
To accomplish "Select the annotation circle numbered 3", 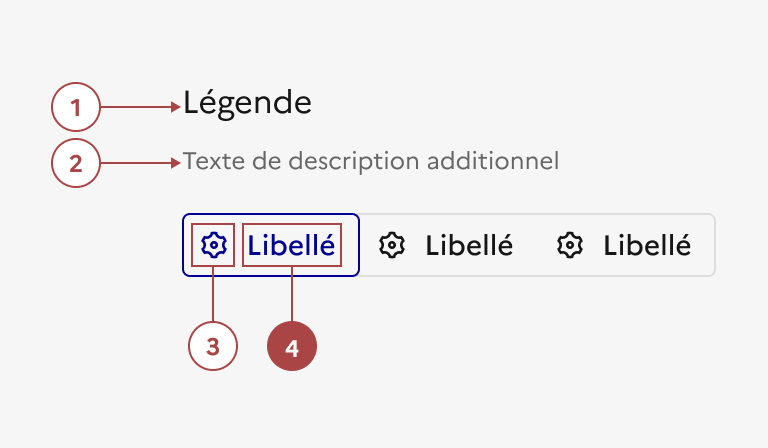I will click(213, 347).
